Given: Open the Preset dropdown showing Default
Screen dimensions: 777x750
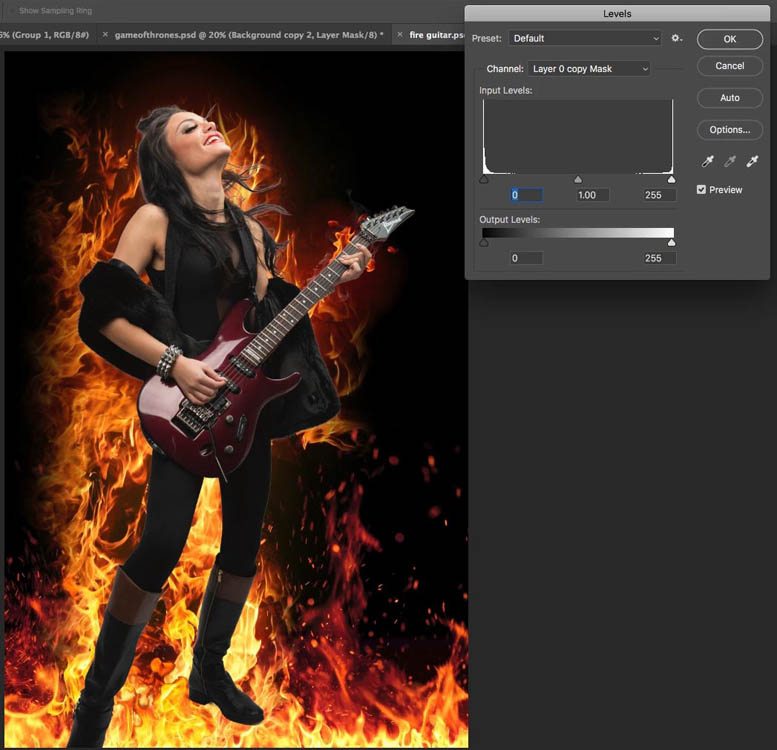Looking at the screenshot, I should click(585, 38).
